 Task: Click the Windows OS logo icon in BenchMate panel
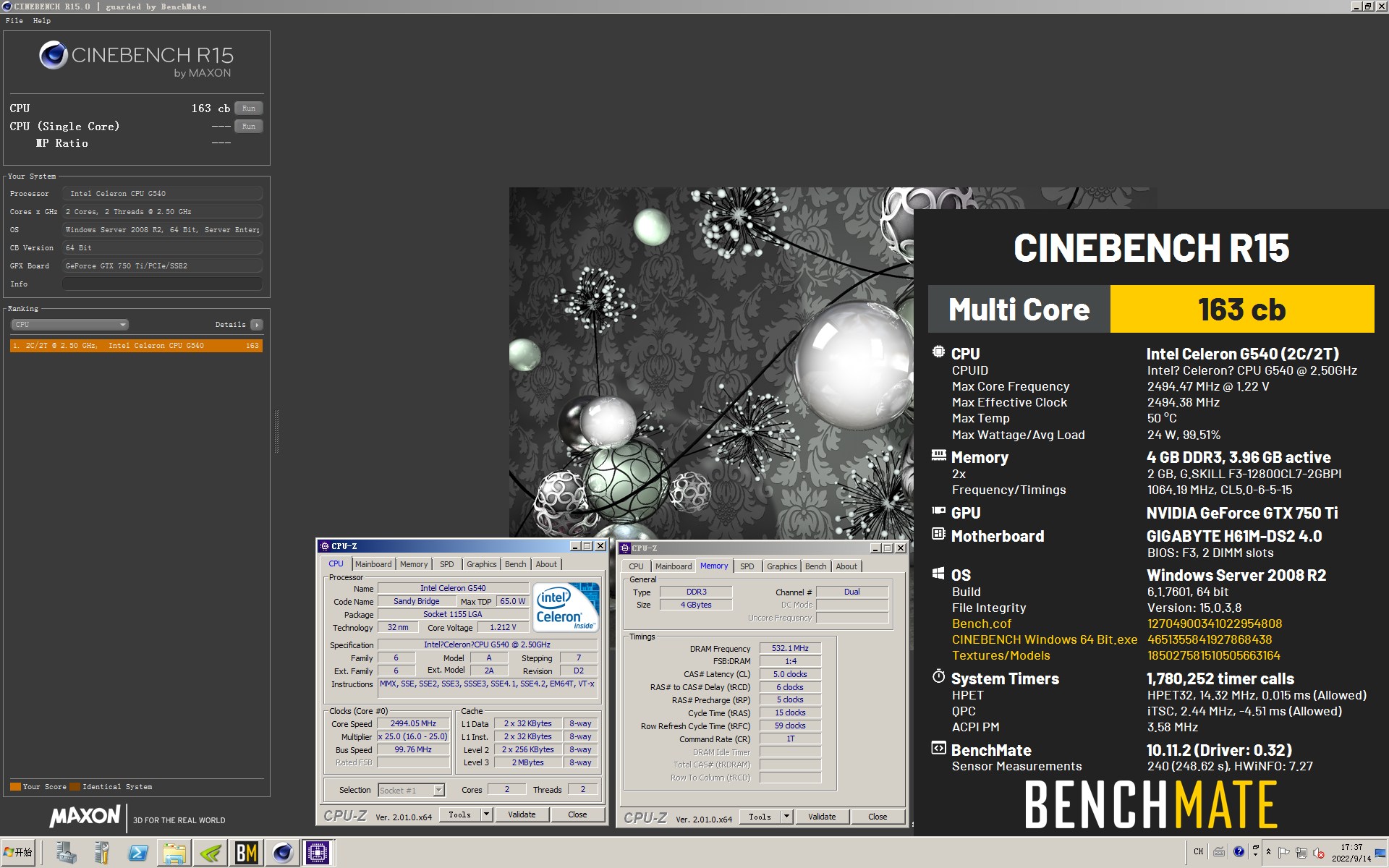pos(938,574)
